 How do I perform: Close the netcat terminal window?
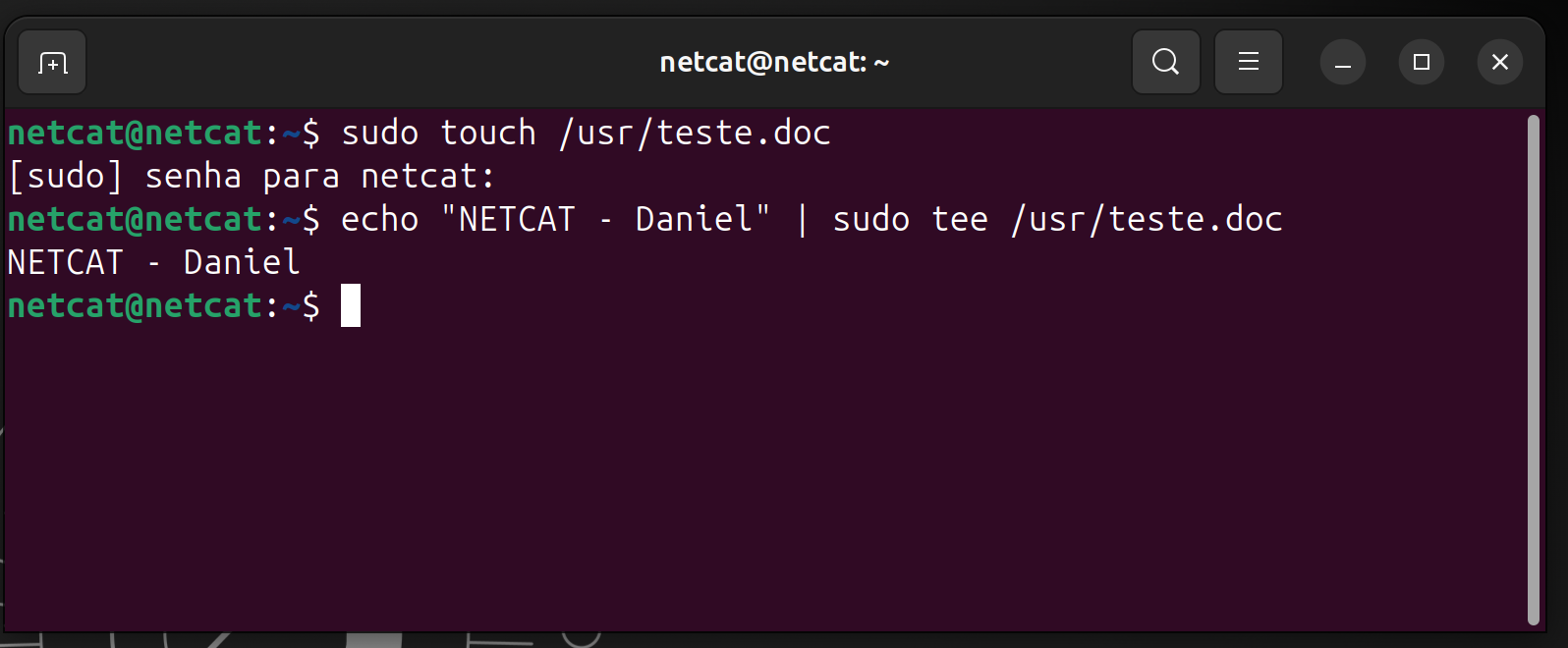pyautogui.click(x=1500, y=63)
